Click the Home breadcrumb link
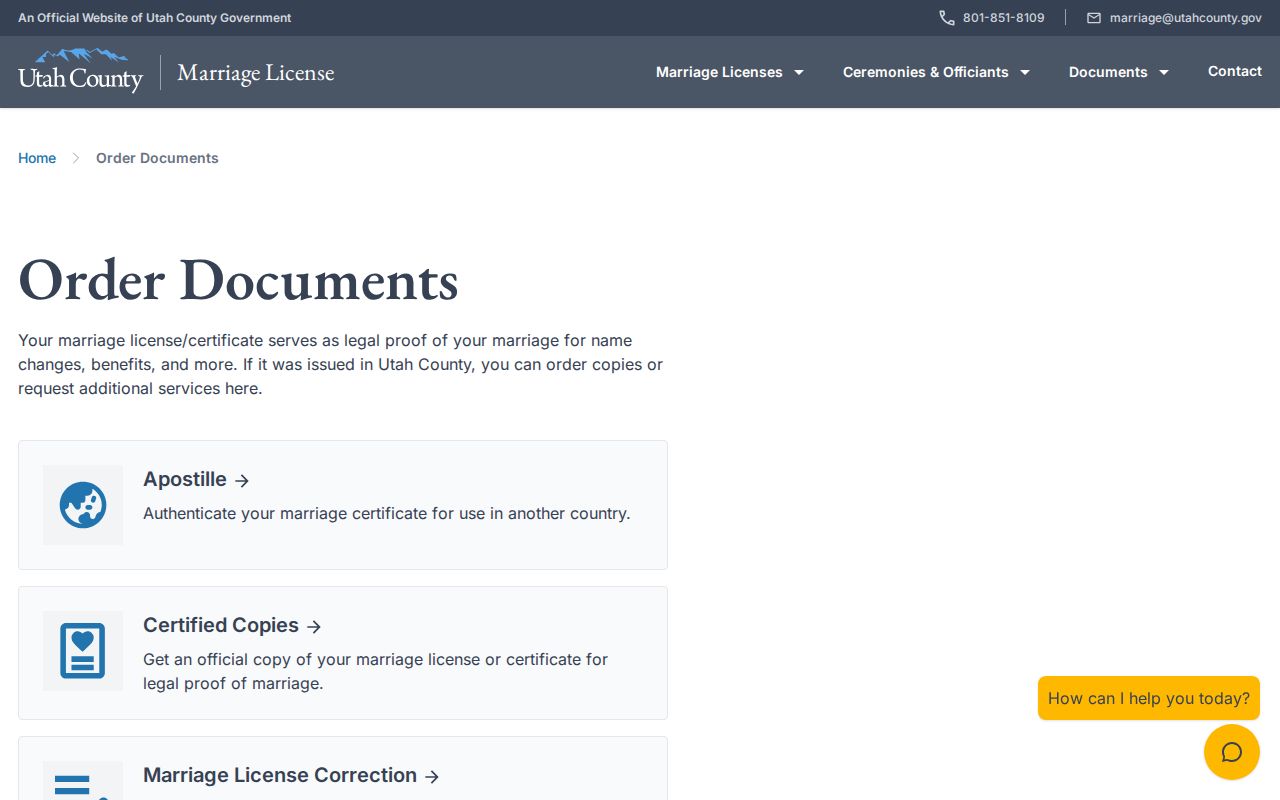Screen dimensions: 1280x800 pos(37,158)
